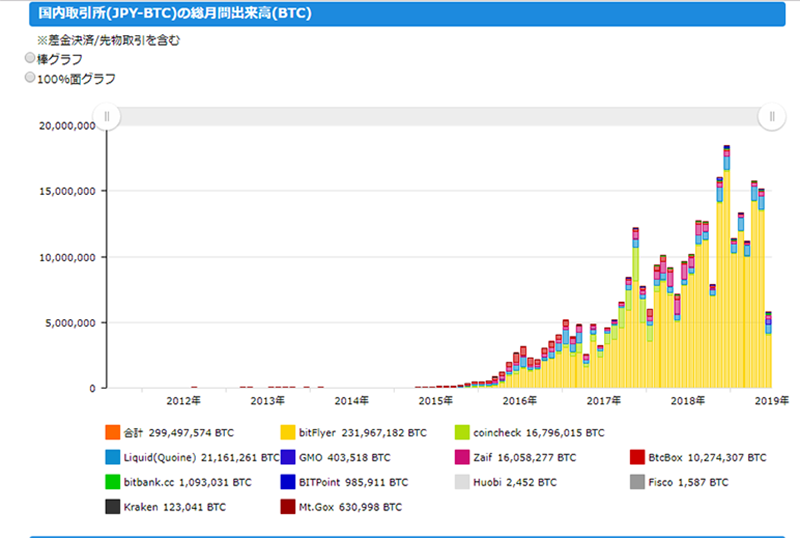This screenshot has width=800, height=538.
Task: Click the 100%面グラフ label text
Action: click(77, 79)
